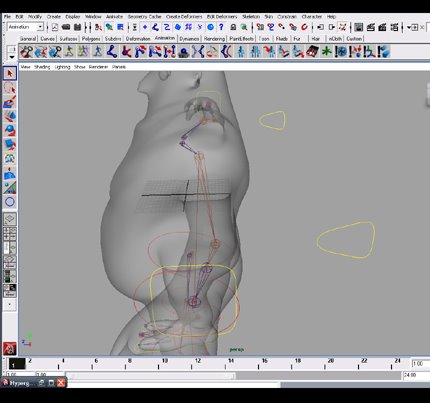Select the arrow Select tool in toolbox
The image size is (430, 403).
[10, 73]
